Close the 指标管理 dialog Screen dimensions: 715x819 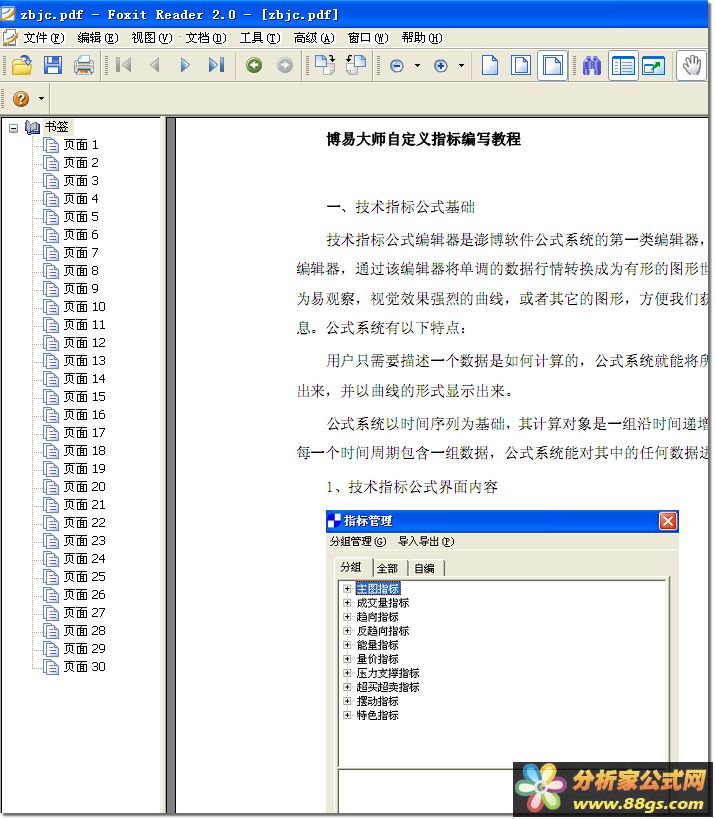(667, 521)
